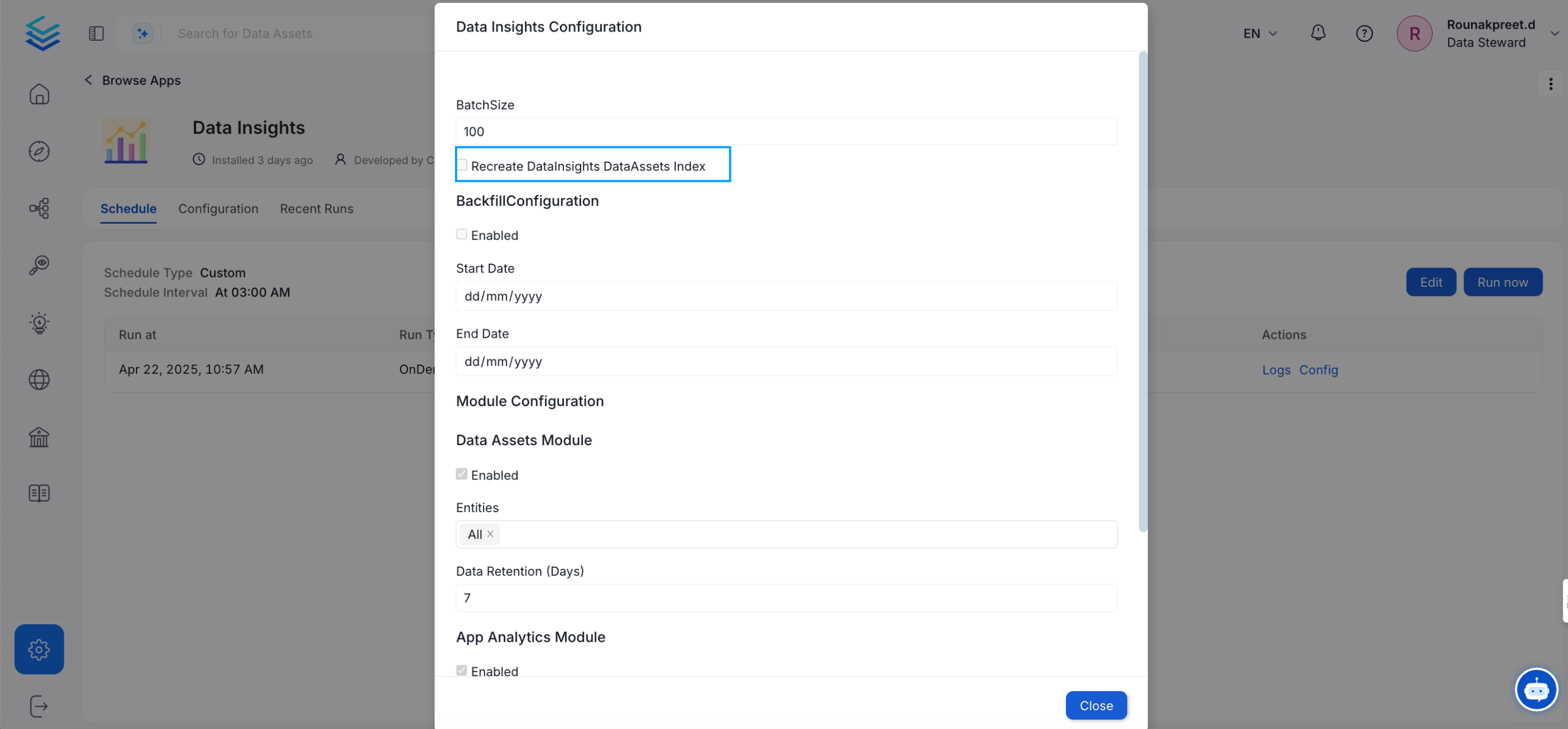Click the Close button in the dialog
This screenshot has height=729, width=1568.
click(x=1096, y=705)
